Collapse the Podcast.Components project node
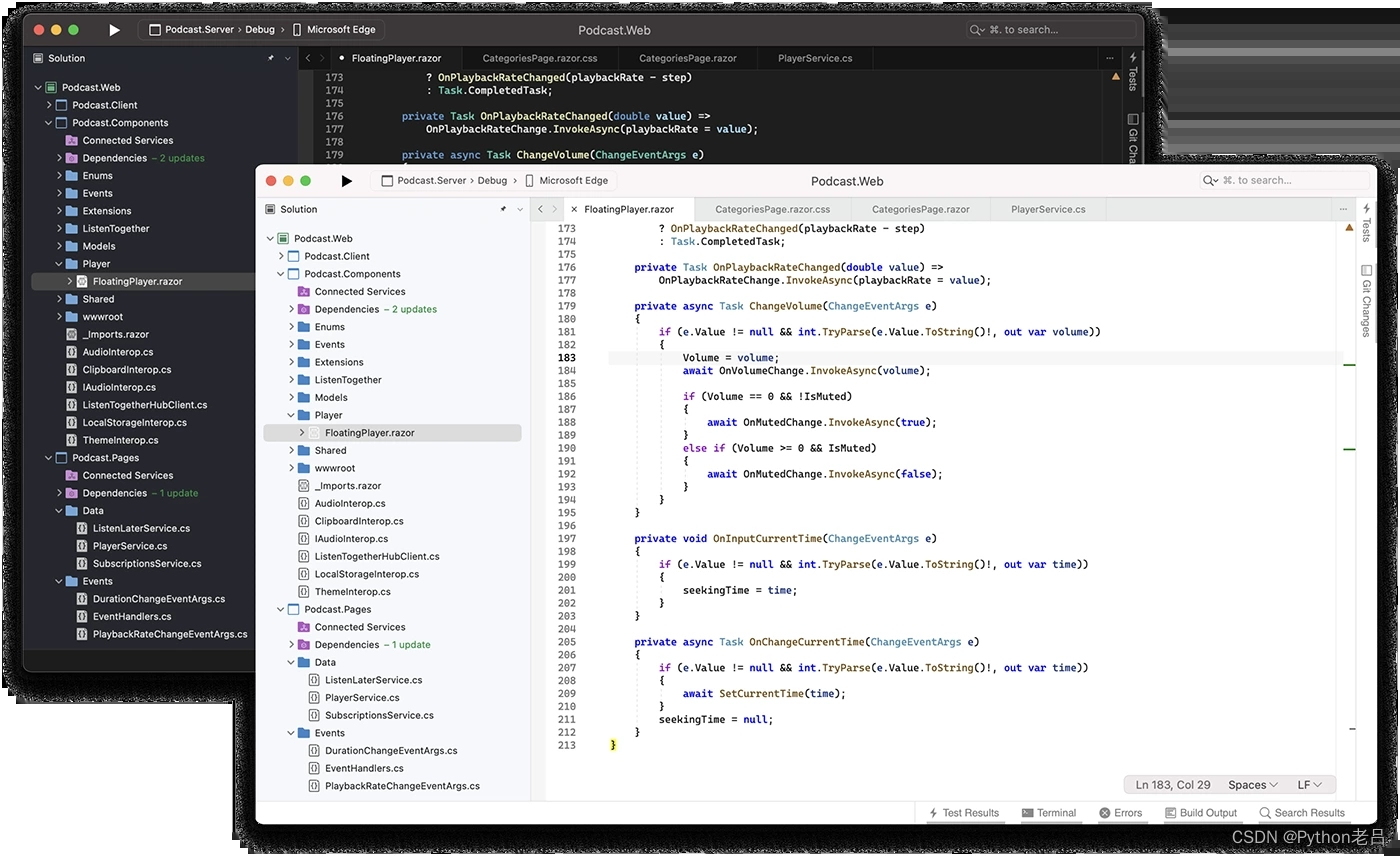Image resolution: width=1400 pixels, height=857 pixels. click(x=282, y=273)
